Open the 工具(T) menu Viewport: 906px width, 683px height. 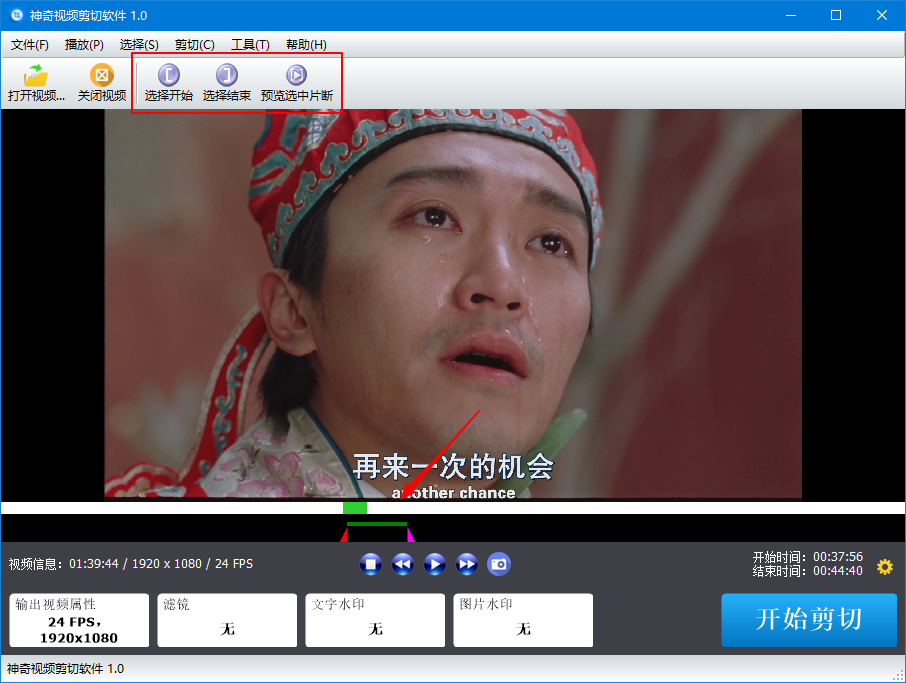coord(250,44)
